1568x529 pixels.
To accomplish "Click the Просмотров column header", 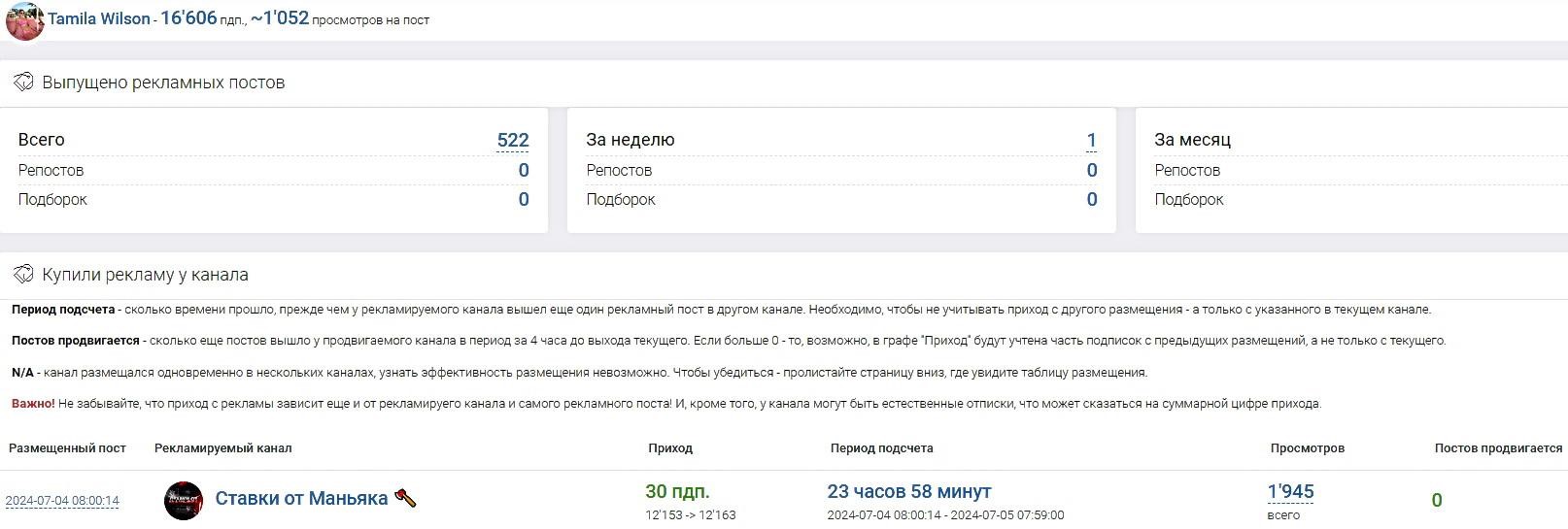I will click(1308, 448).
